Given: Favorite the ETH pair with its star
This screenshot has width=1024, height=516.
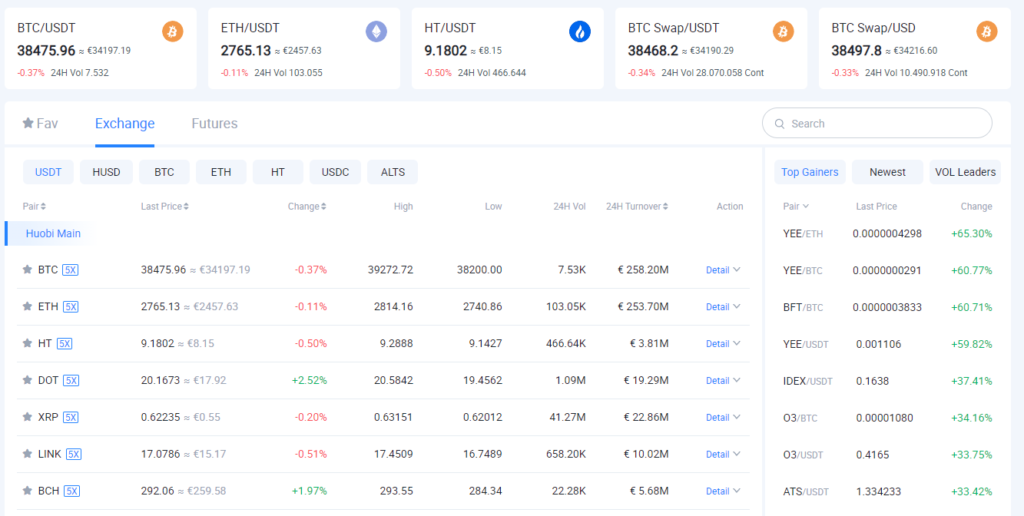Looking at the screenshot, I should 27,306.
